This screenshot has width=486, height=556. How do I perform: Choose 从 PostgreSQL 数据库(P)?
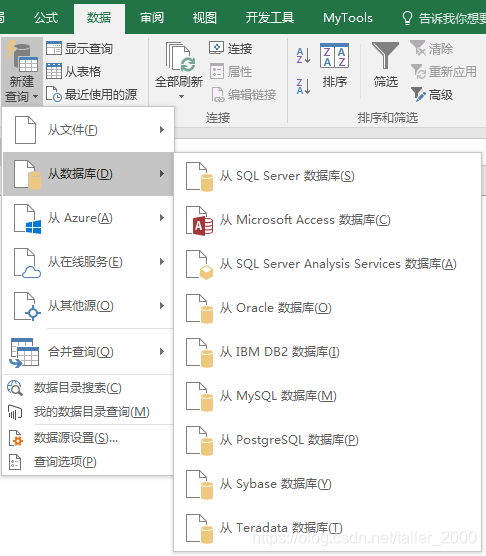click(x=327, y=440)
